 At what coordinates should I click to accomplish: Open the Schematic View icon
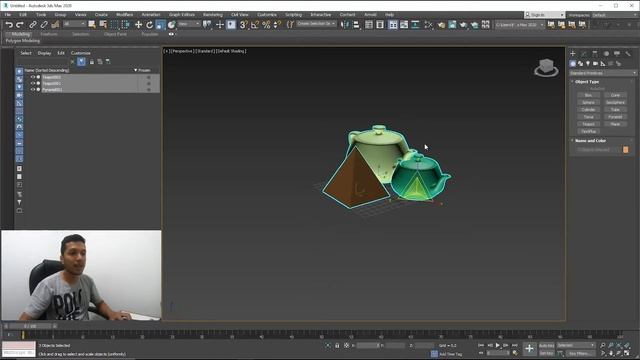click(x=415, y=25)
